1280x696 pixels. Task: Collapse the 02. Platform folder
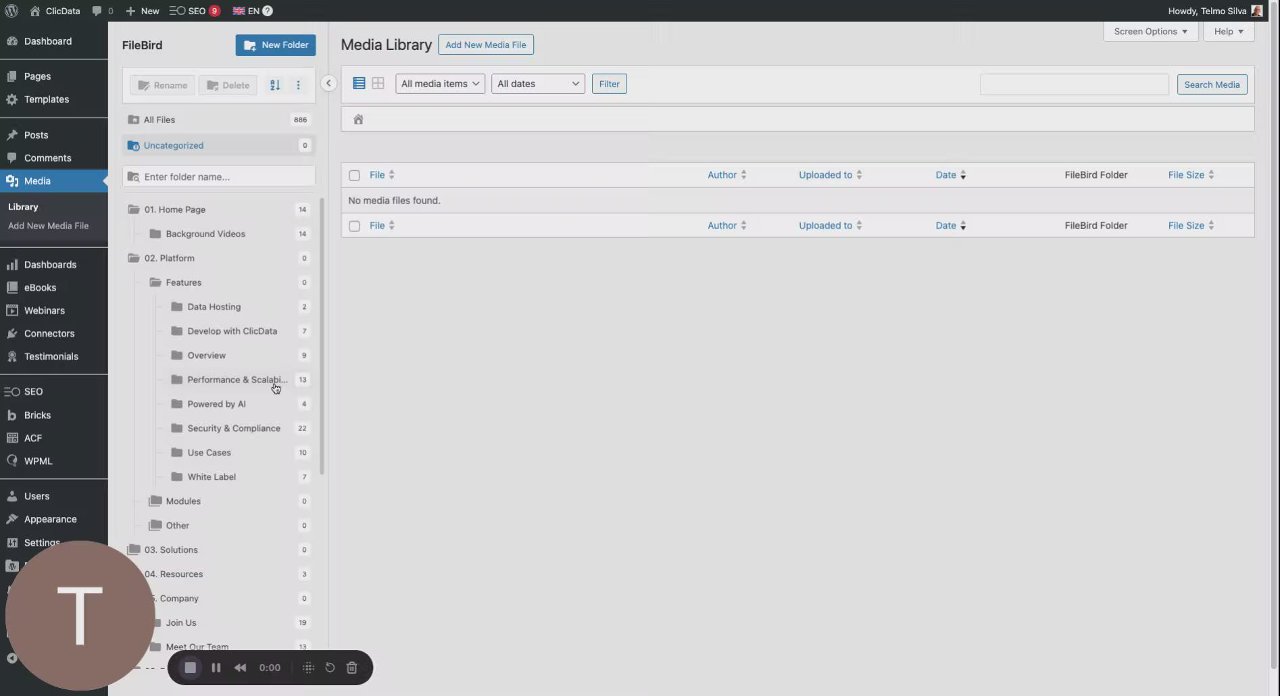click(134, 258)
